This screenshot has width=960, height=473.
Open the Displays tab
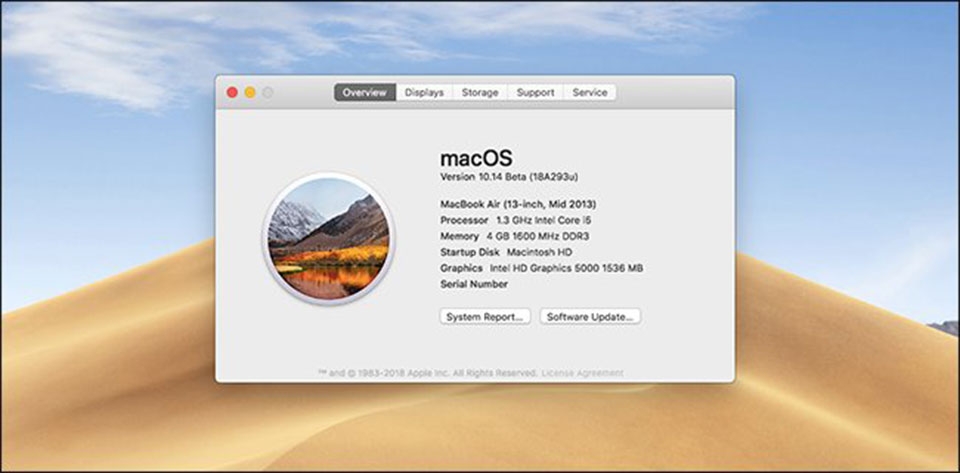[x=424, y=92]
